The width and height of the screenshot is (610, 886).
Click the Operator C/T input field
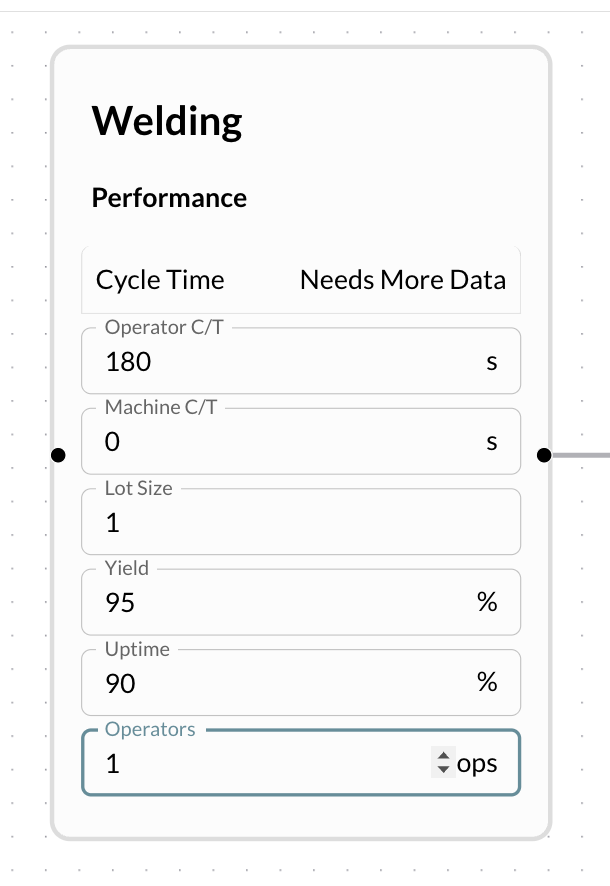click(x=280, y=362)
